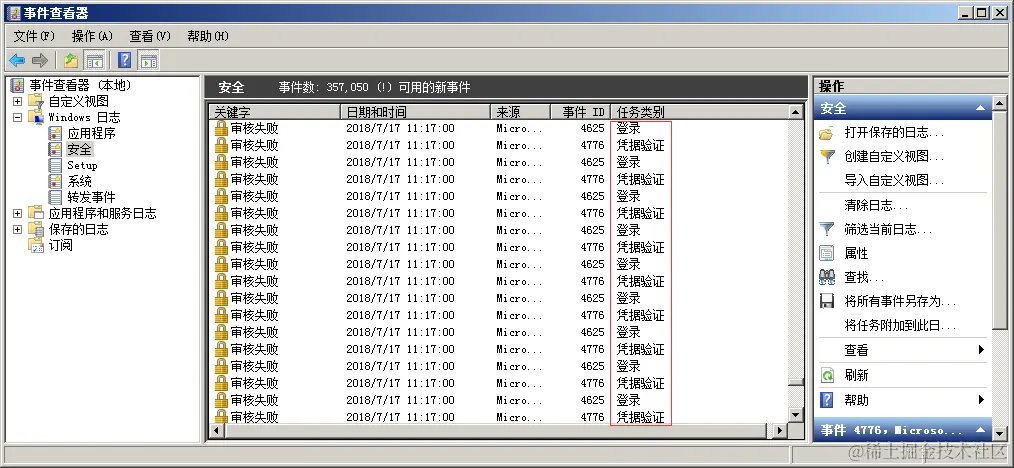Image resolution: width=1014 pixels, height=468 pixels.
Task: Click the Up one level toolbar icon
Action: (70, 61)
